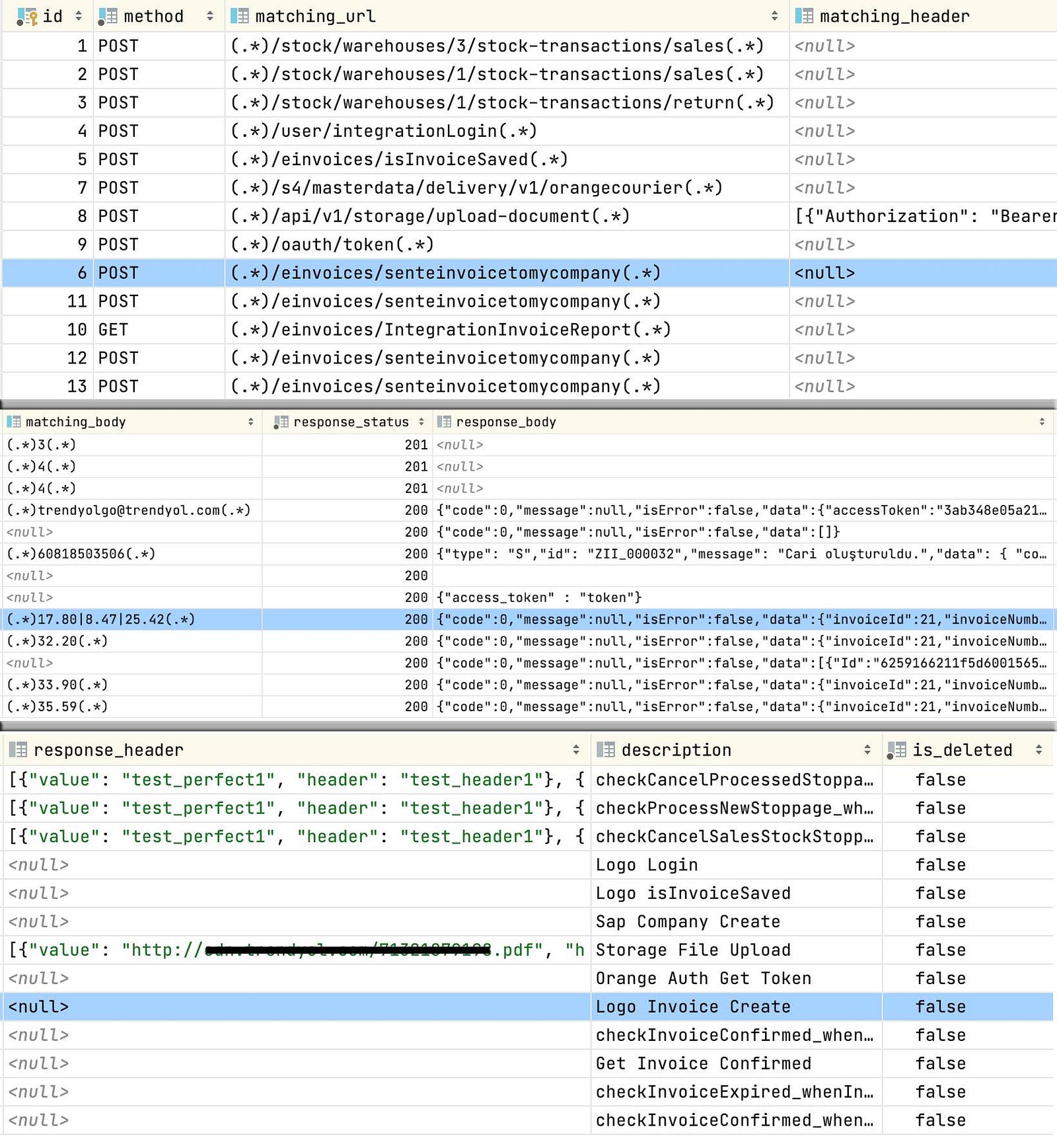Select the id column header label
This screenshot has width=1057, height=1148.
click(53, 17)
